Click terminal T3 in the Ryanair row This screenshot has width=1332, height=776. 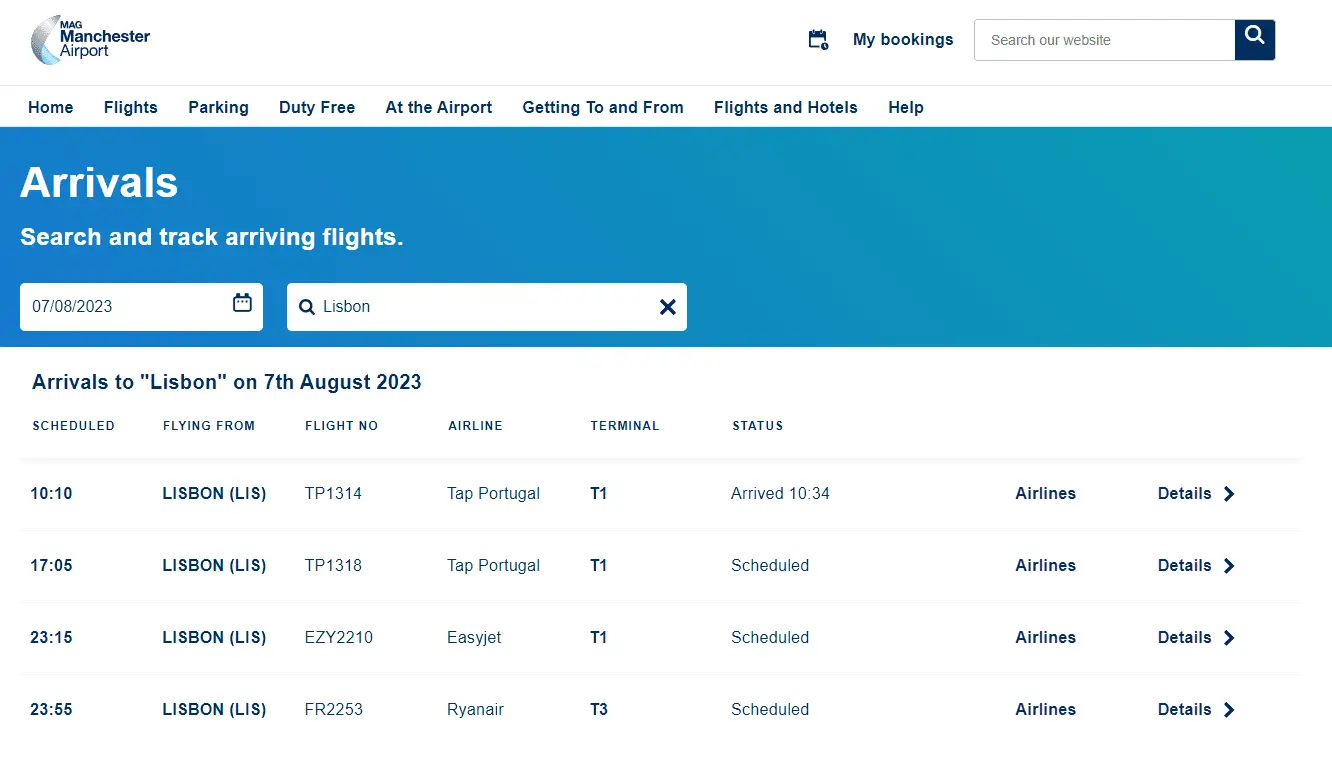pyautogui.click(x=599, y=710)
